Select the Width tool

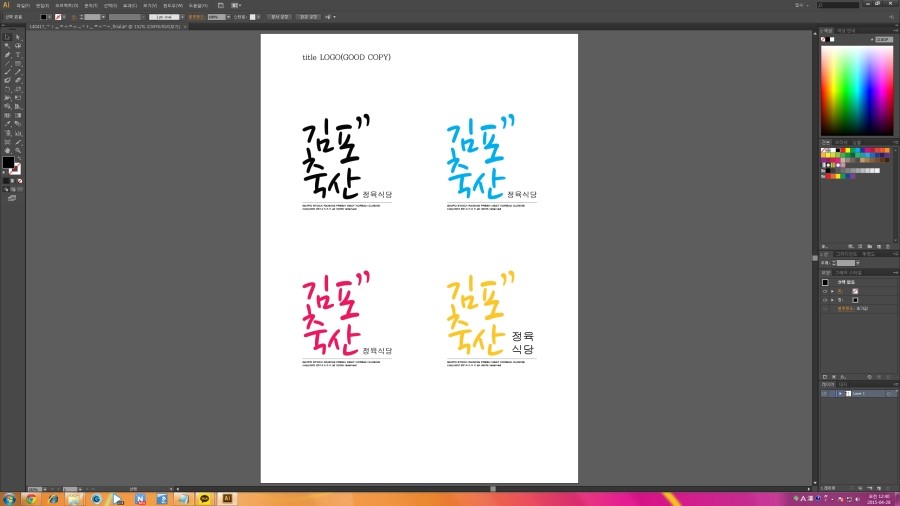[7, 98]
